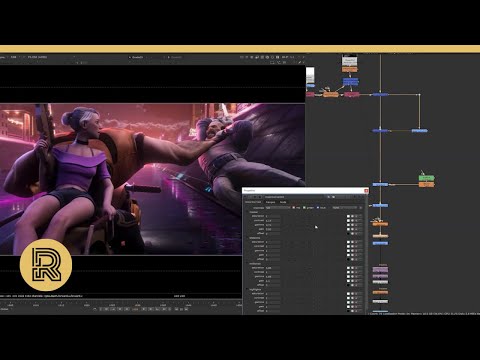This screenshot has height=360, width=480.
Task: Go to next keyframe
Action: pyautogui.click(x=157, y=309)
